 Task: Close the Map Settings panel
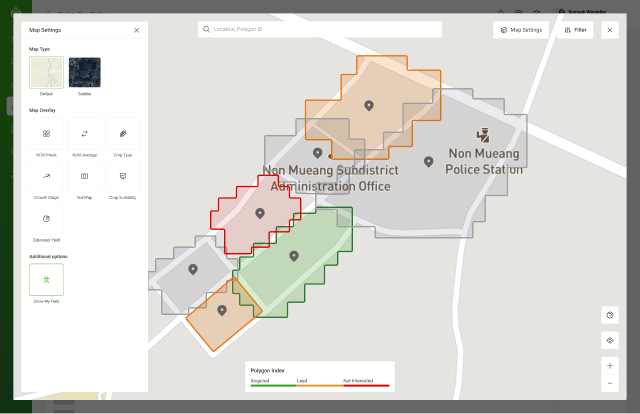tap(136, 30)
